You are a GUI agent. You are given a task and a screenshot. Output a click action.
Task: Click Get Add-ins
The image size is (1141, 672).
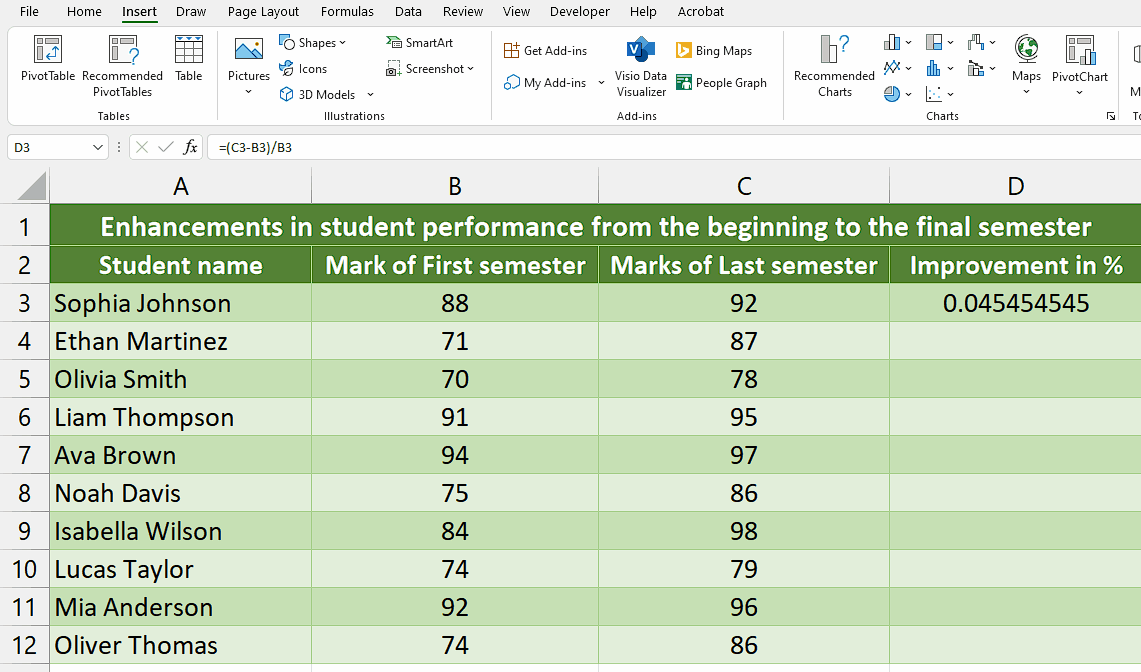(x=545, y=50)
